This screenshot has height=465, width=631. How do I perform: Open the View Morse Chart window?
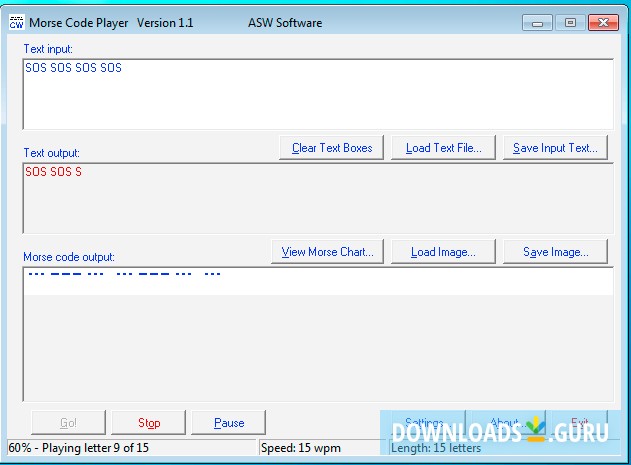tap(327, 252)
